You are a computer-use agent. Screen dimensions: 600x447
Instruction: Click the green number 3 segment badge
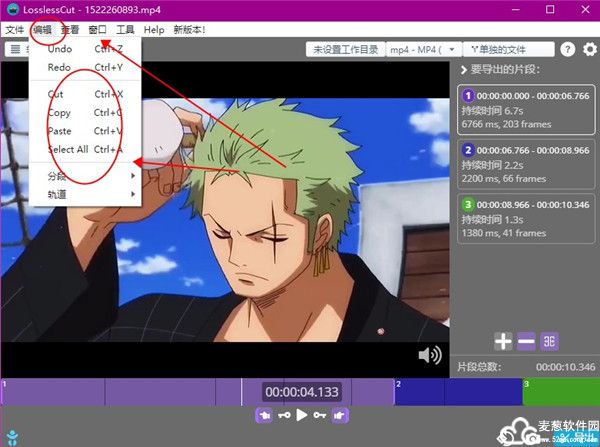(468, 204)
